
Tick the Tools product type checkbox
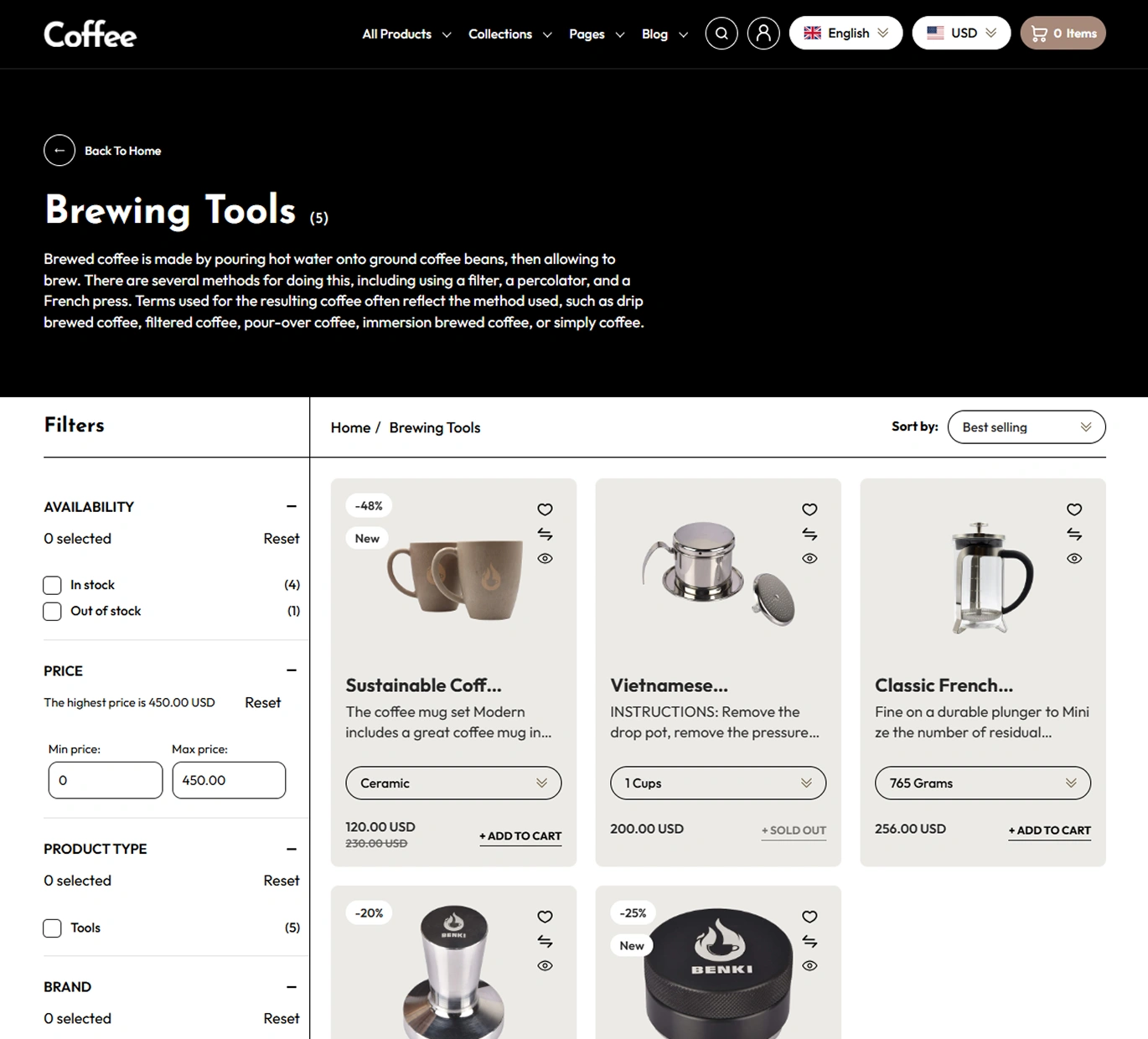pyautogui.click(x=52, y=928)
